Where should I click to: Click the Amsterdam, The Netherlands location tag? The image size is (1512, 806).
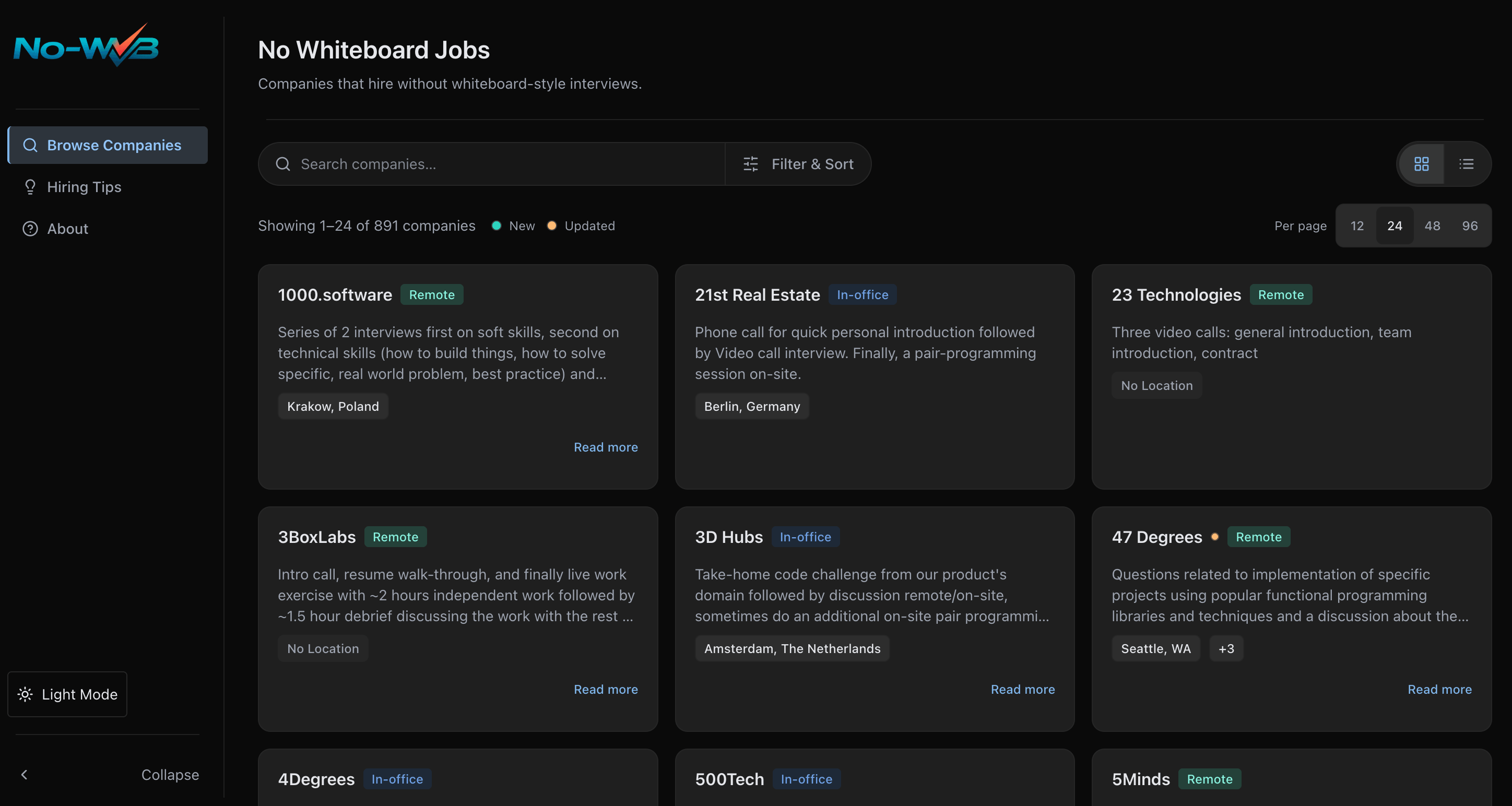coord(792,648)
